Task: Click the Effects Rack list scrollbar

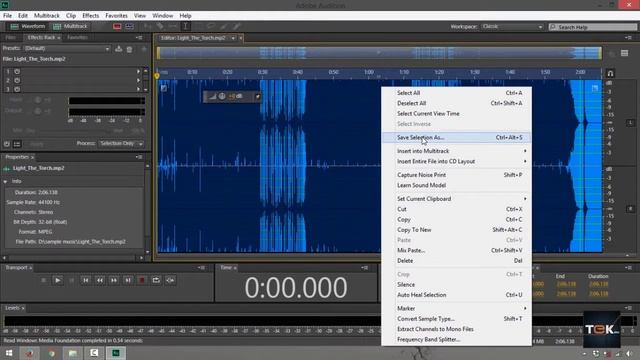Action: point(146,80)
